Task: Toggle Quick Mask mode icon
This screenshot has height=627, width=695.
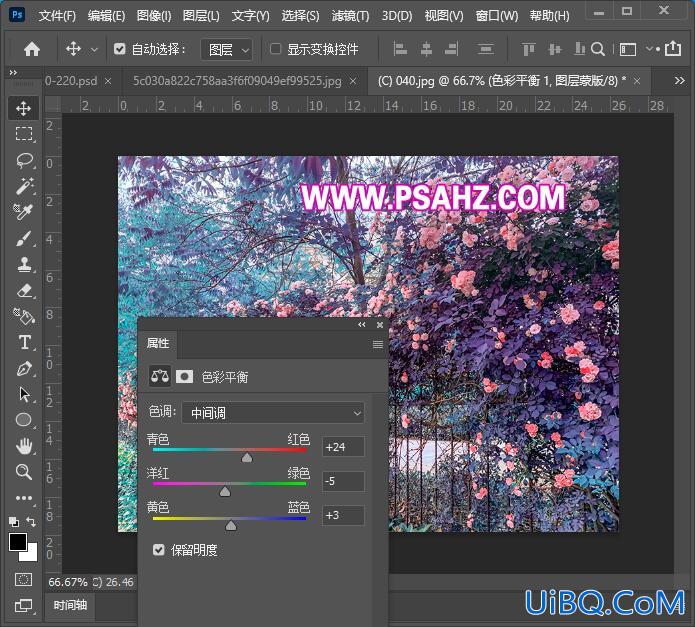Action: coord(23,580)
